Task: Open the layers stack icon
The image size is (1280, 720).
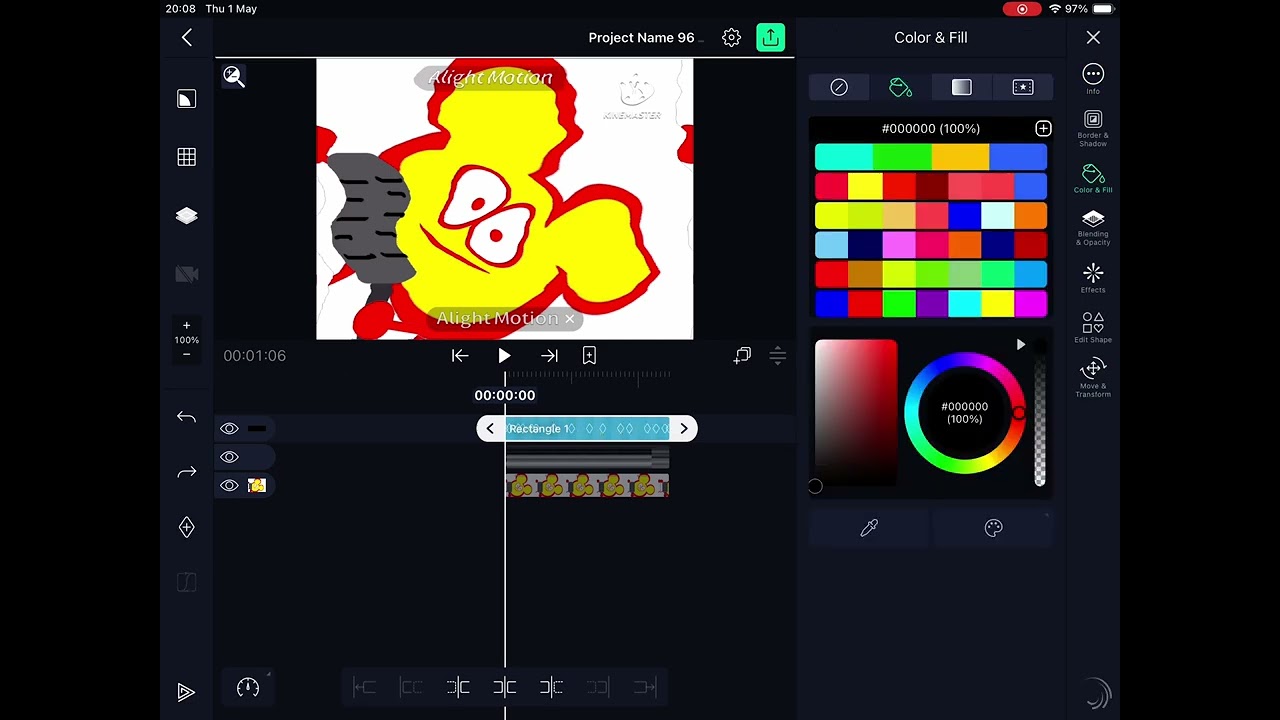Action: (x=187, y=216)
